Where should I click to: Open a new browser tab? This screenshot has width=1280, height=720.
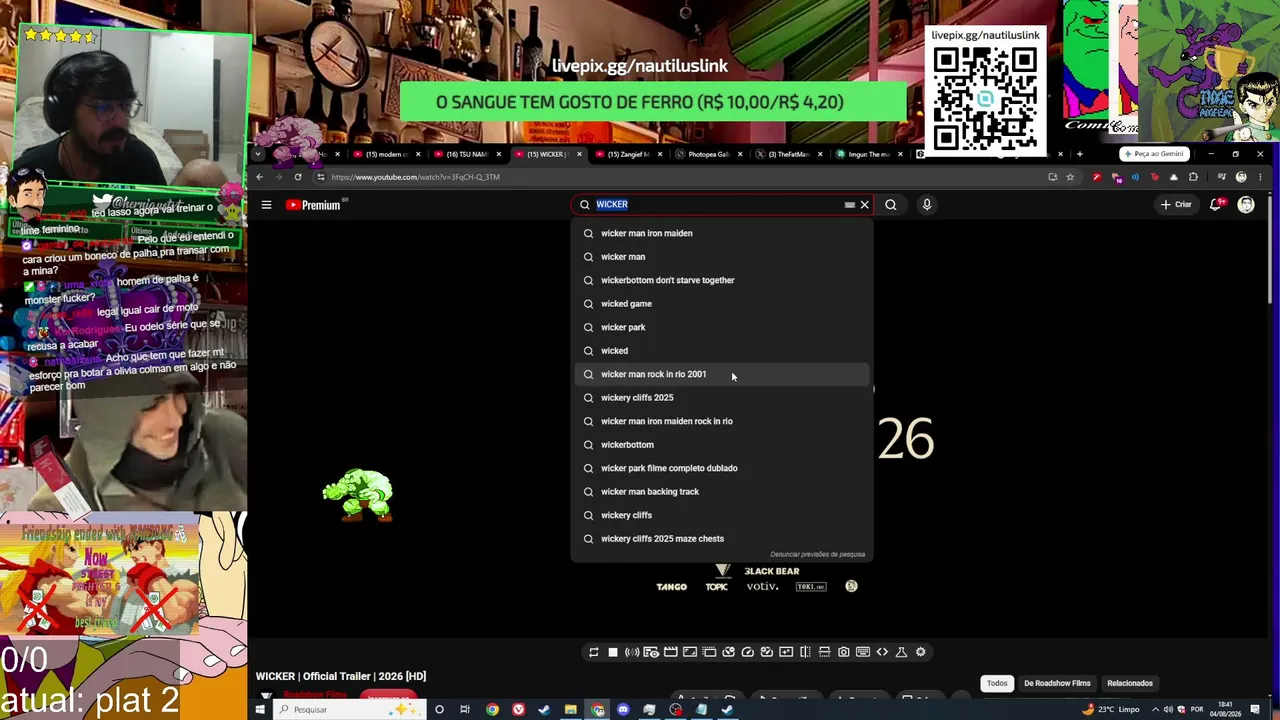tap(1079, 154)
